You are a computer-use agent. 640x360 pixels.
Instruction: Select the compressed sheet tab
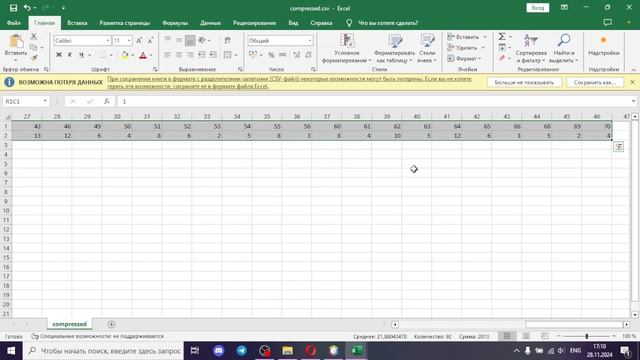[x=69, y=324]
